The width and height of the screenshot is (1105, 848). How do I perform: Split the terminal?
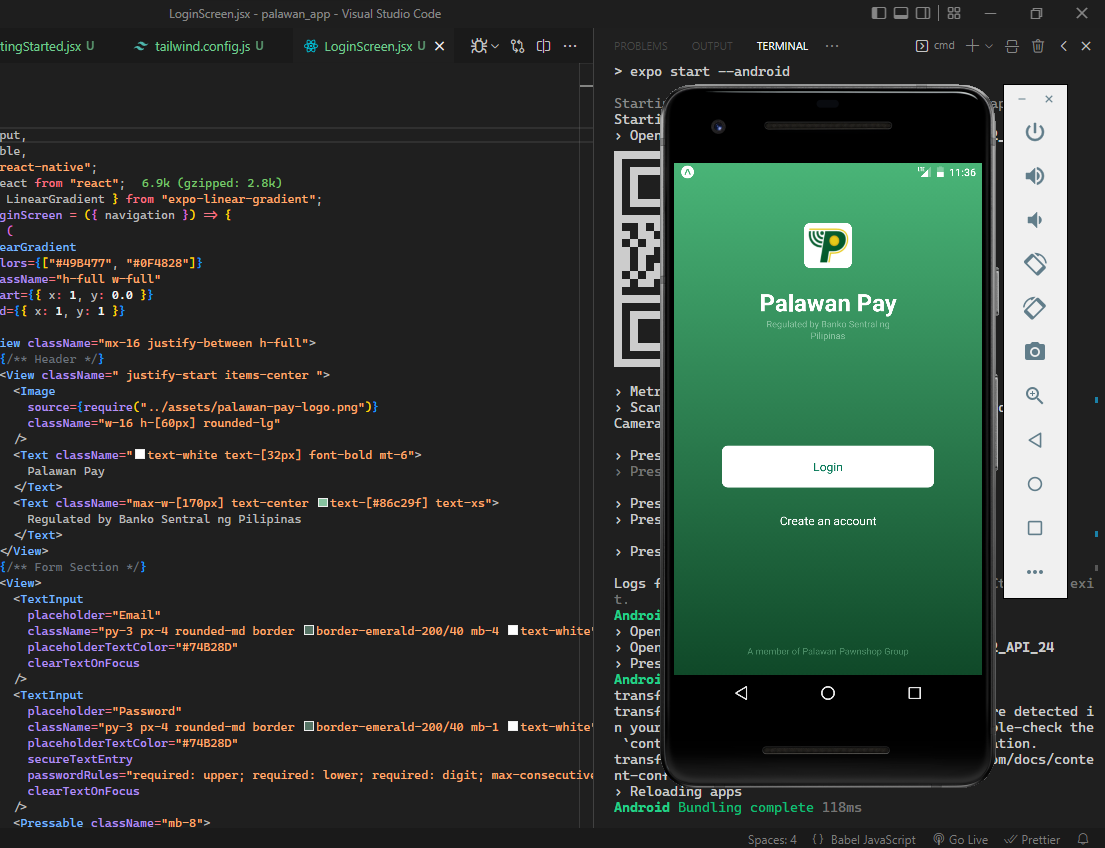pos(1012,46)
